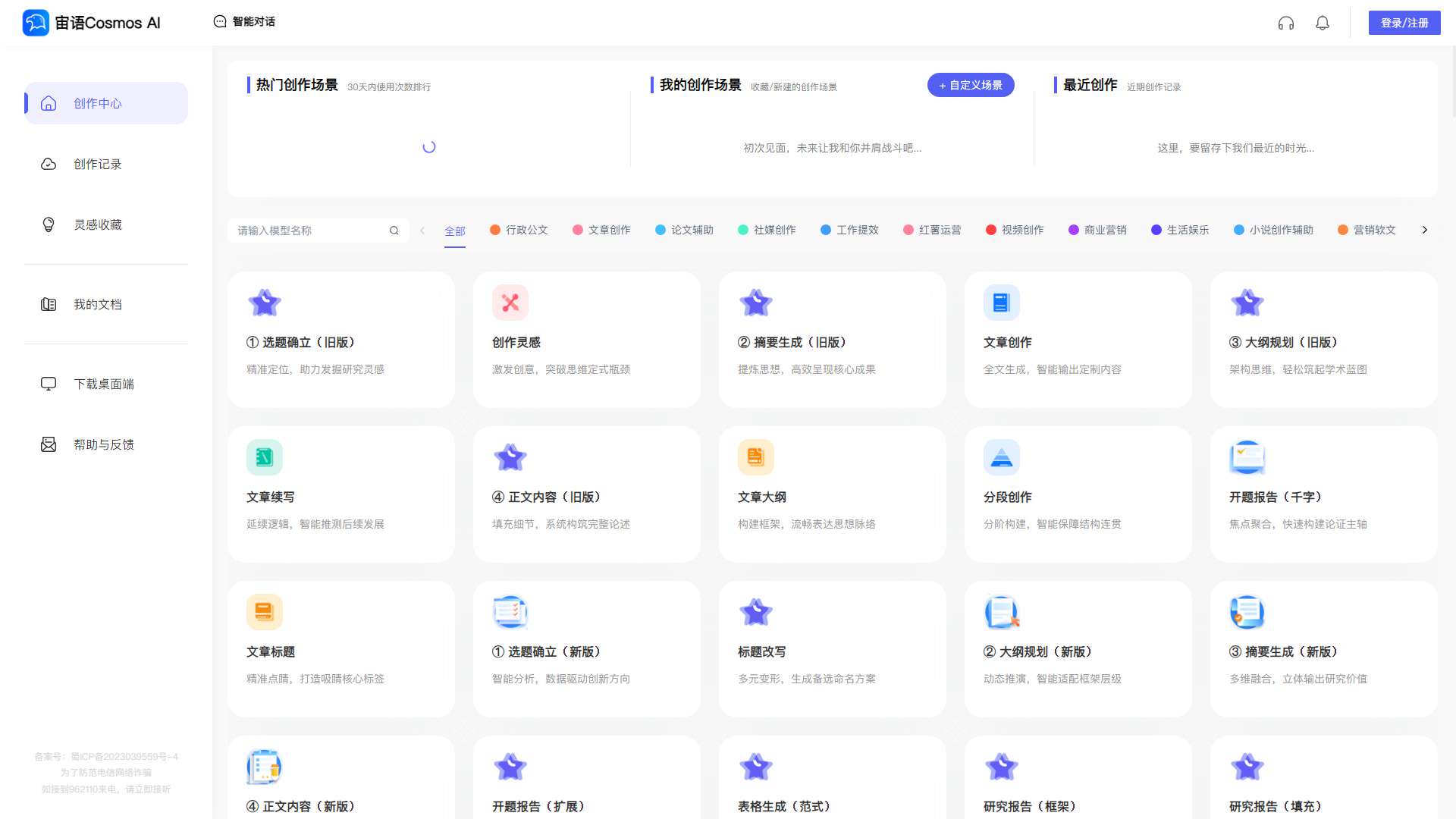Click the 宙语Cosmos AI logo icon

point(36,23)
